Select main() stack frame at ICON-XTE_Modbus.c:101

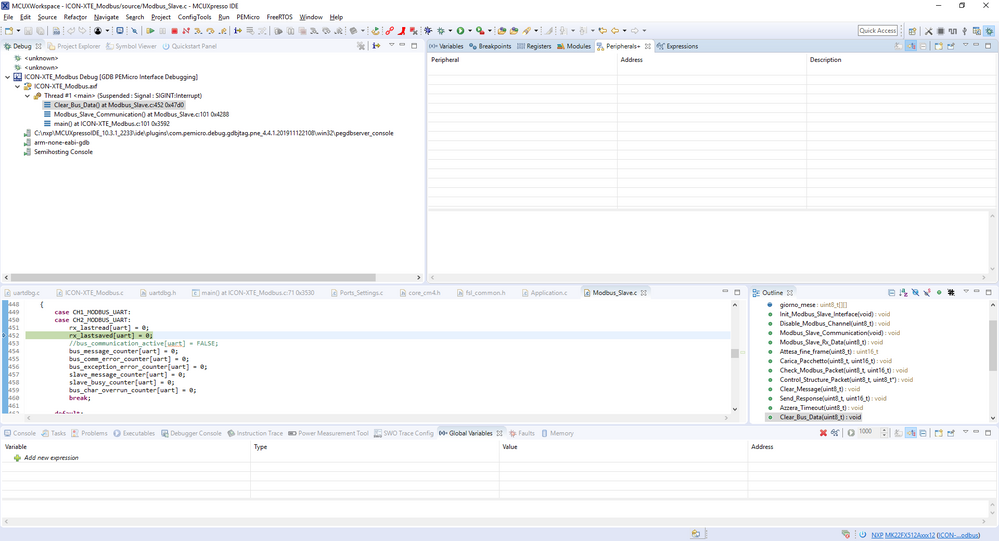point(111,124)
